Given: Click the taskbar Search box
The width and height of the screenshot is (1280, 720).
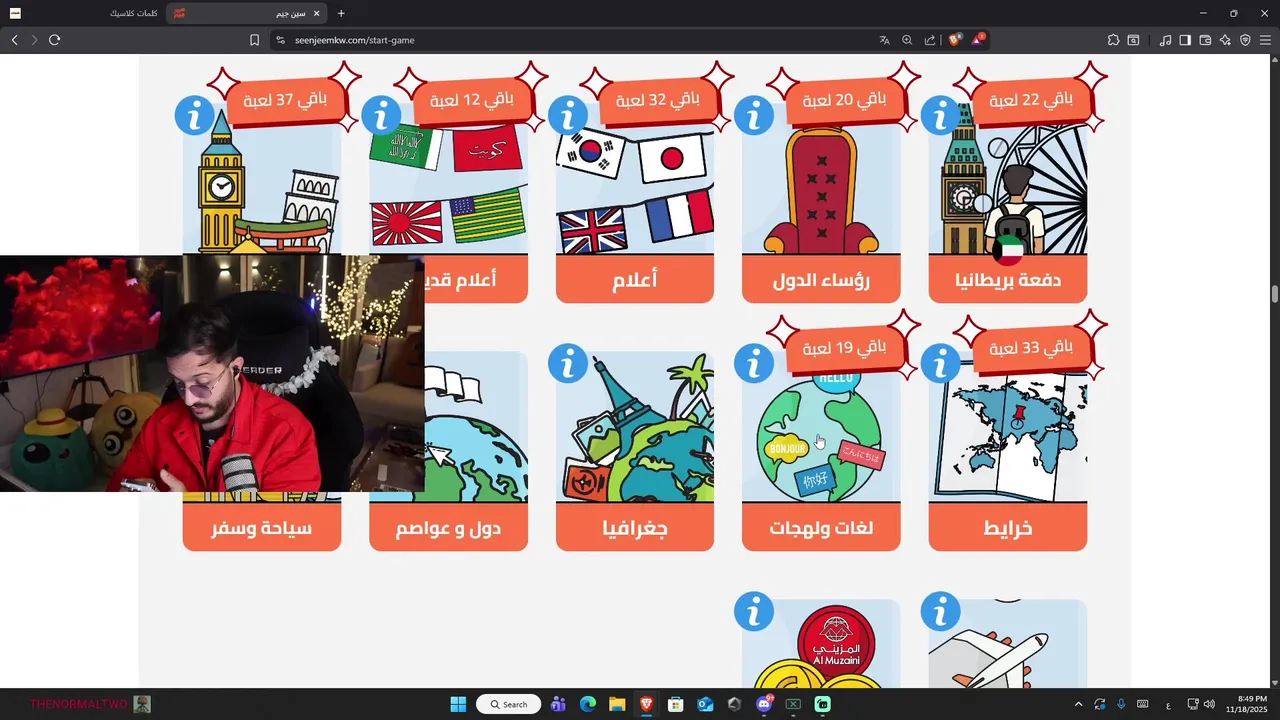Looking at the screenshot, I should click(508, 704).
